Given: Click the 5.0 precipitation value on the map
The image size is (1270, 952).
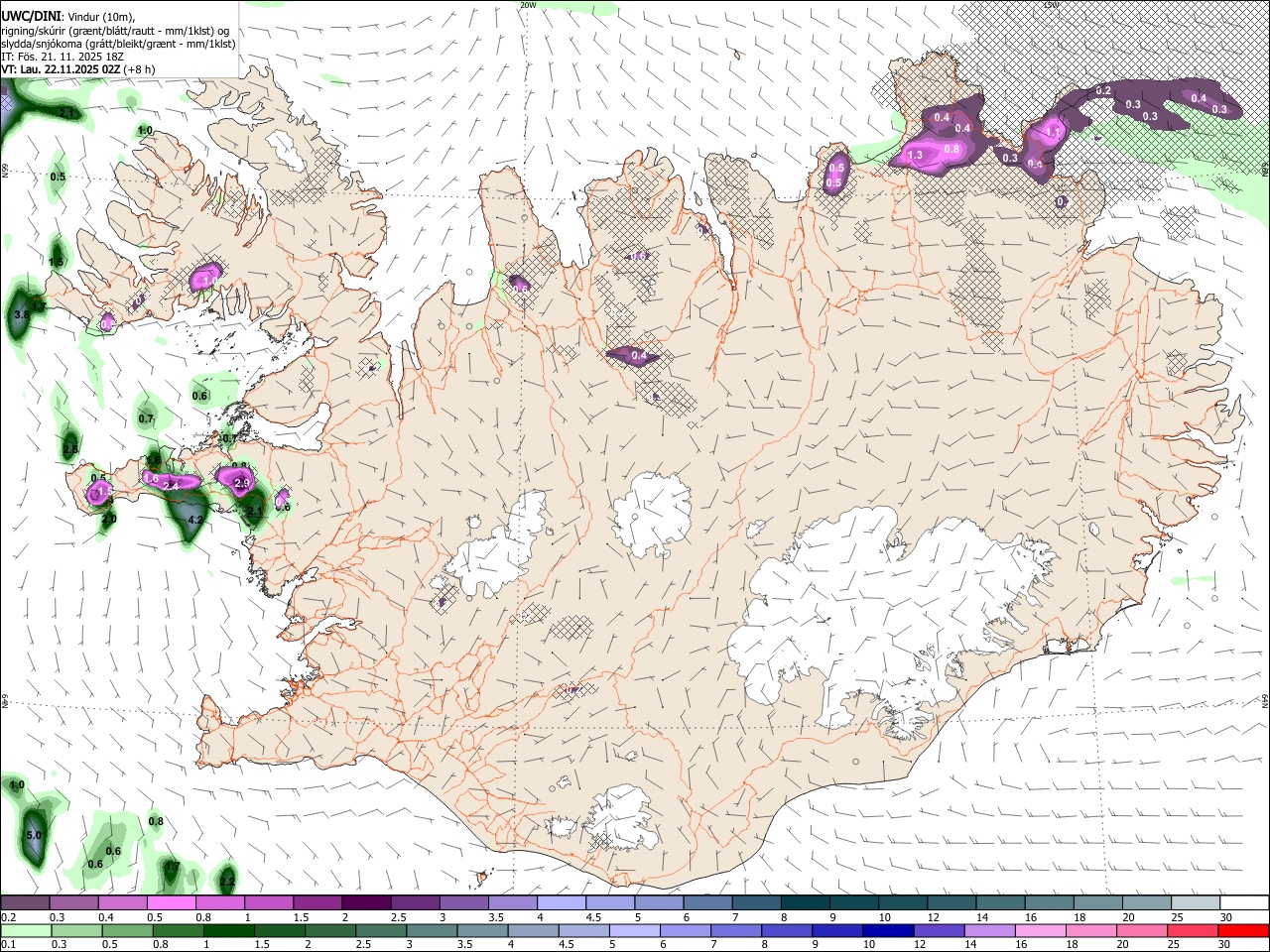Looking at the screenshot, I should (34, 836).
